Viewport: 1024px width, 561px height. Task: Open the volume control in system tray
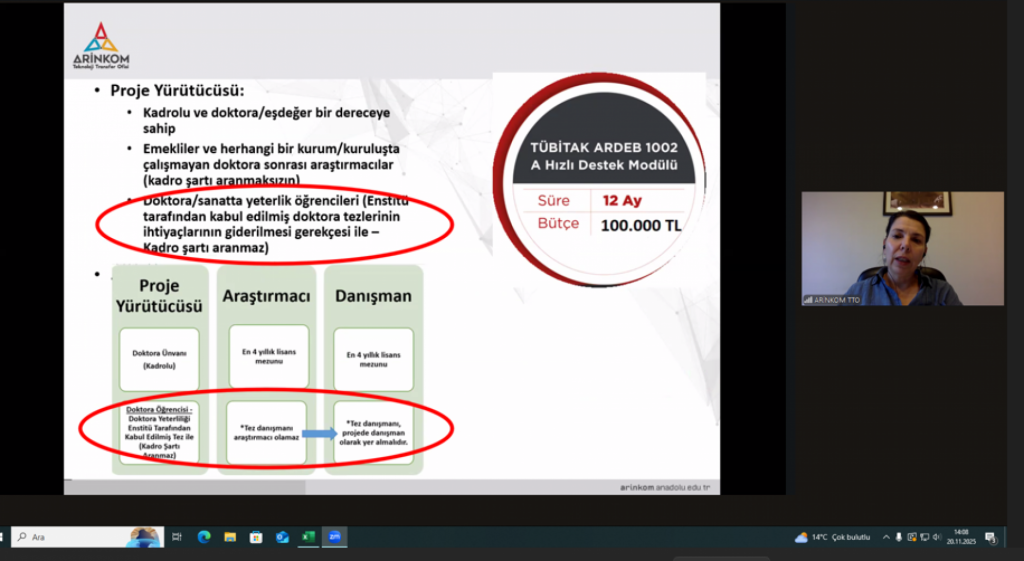(x=936, y=537)
